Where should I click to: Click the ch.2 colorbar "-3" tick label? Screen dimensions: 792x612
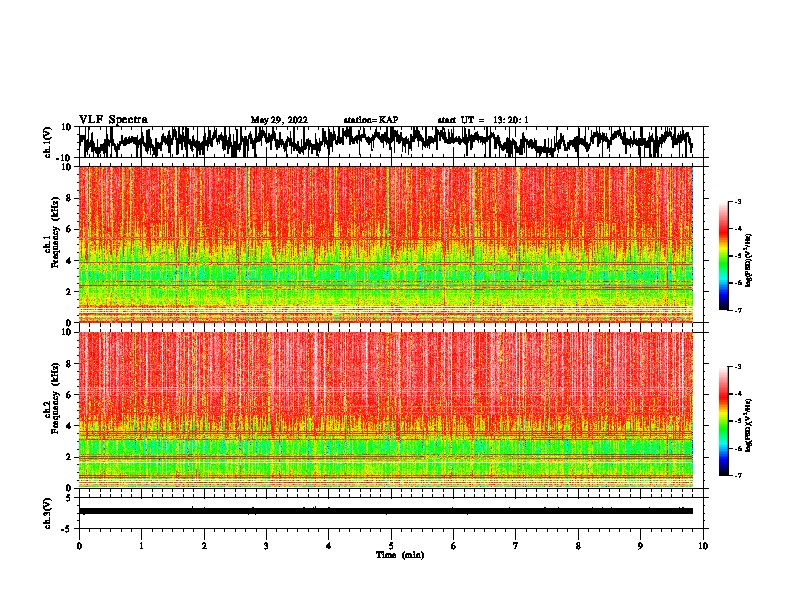[737, 367]
